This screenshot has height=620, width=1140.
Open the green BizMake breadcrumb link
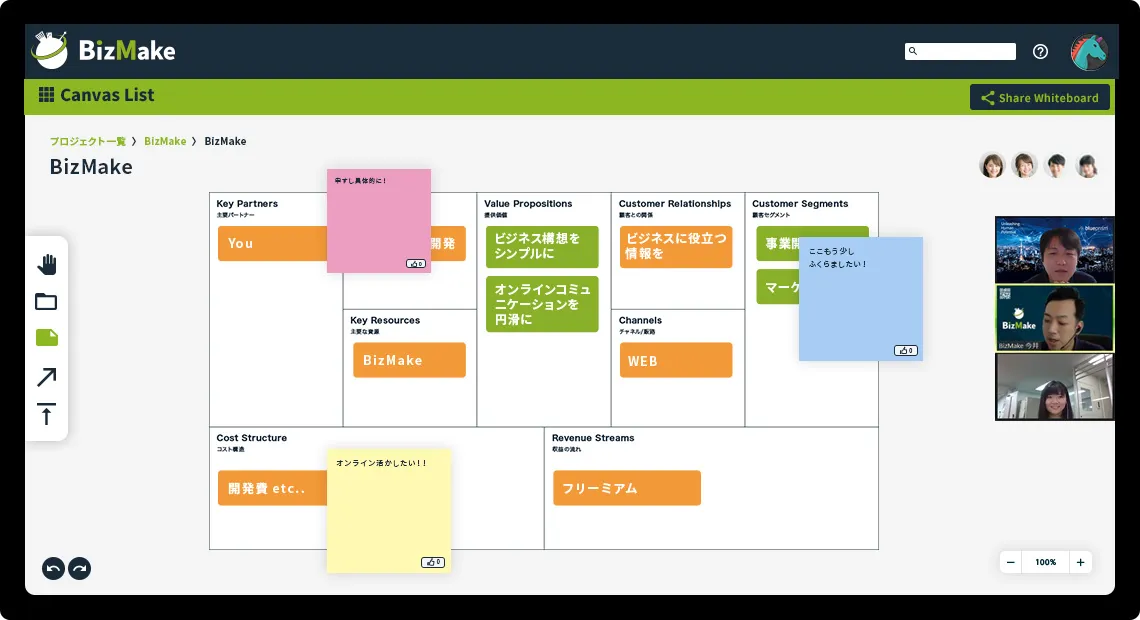coord(165,141)
